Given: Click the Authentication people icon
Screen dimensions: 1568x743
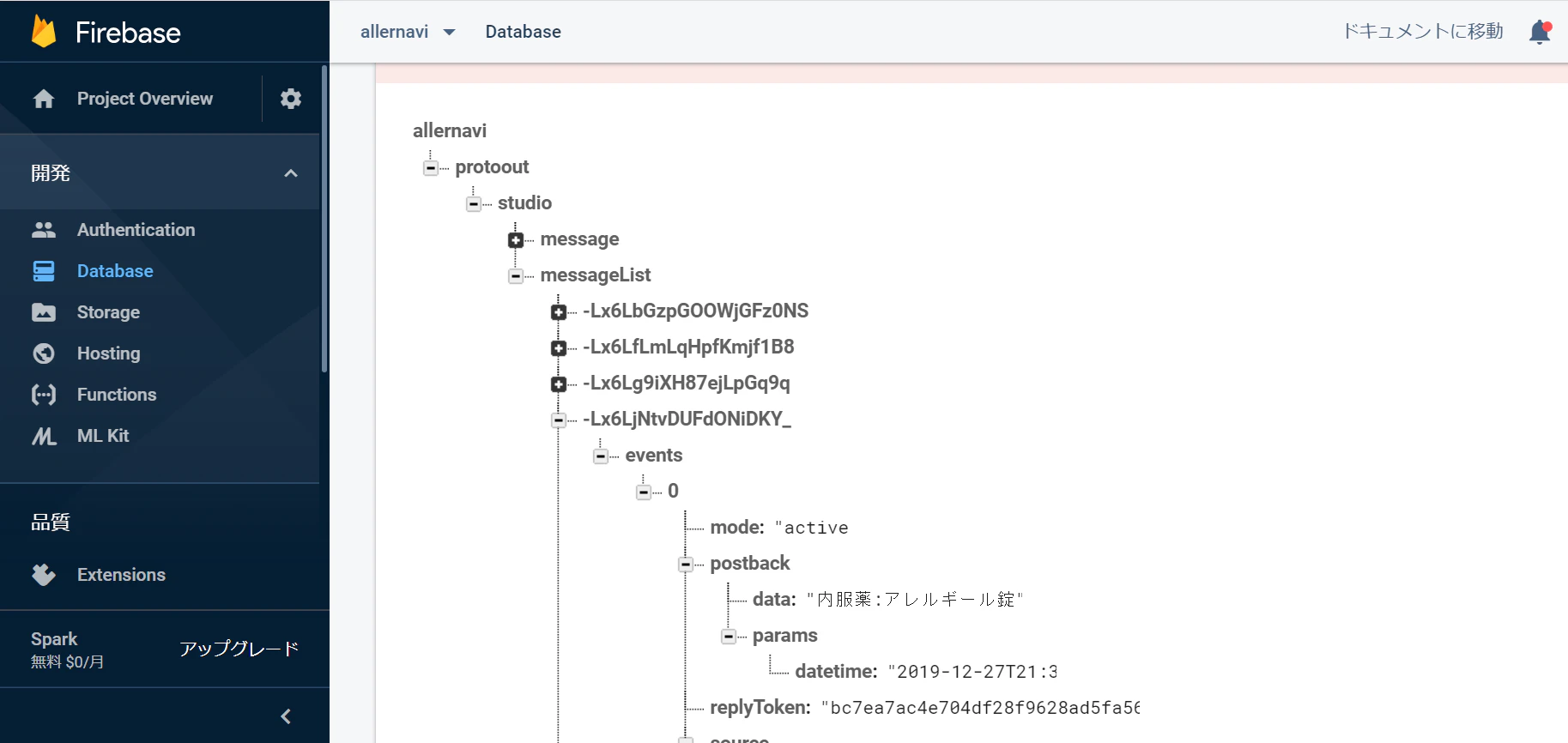Looking at the screenshot, I should point(44,230).
